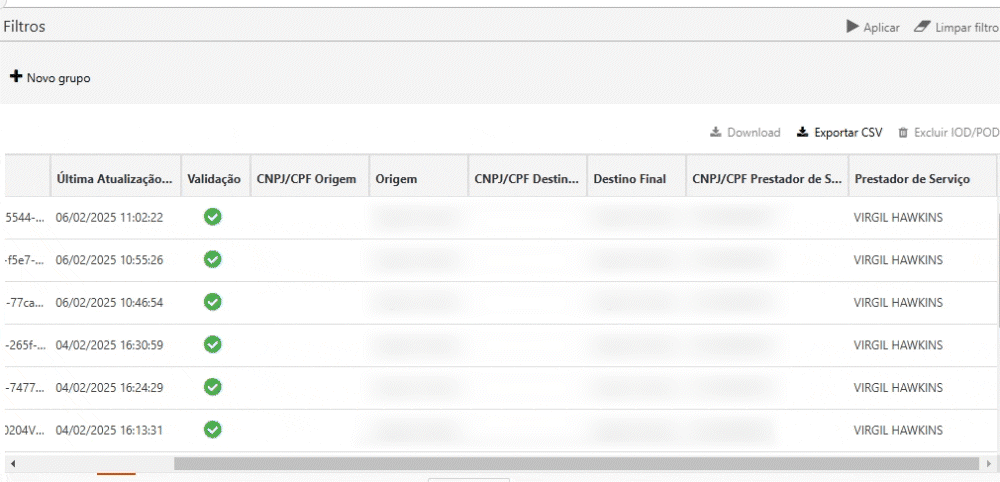Image resolution: width=1000 pixels, height=482 pixels.
Task: Click the Destino Final column header
Action: 629,179
